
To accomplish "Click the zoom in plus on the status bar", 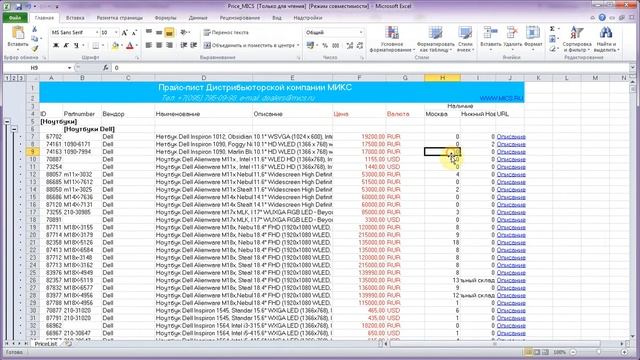I will click(624, 352).
